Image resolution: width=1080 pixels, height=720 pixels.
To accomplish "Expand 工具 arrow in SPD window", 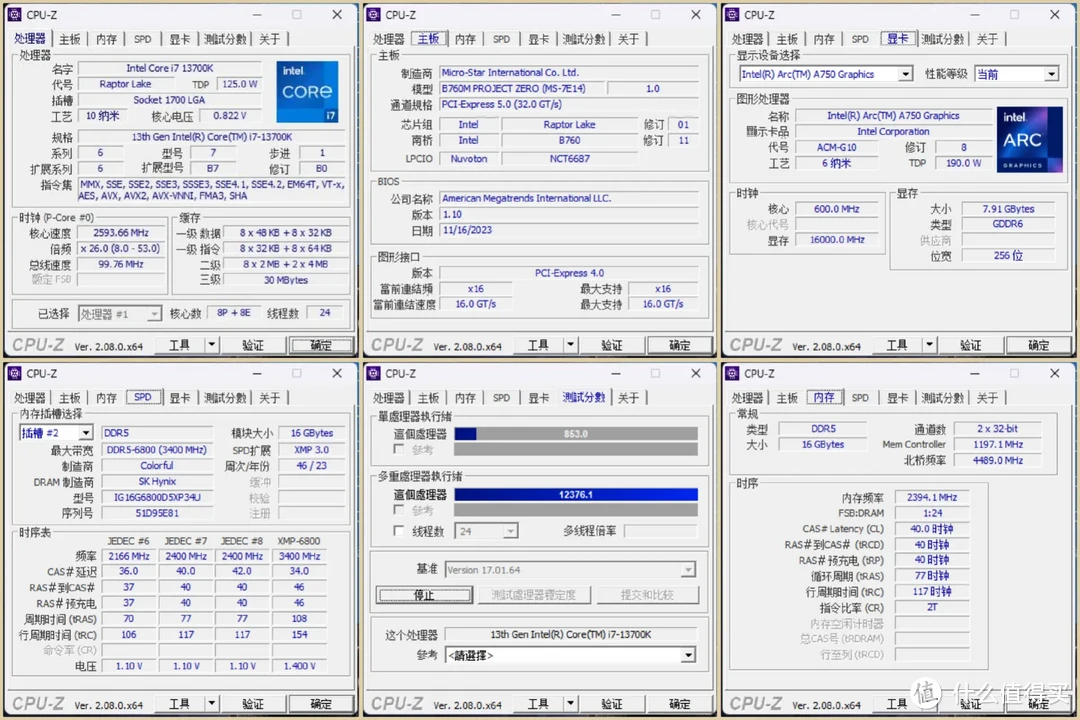I will click(211, 703).
